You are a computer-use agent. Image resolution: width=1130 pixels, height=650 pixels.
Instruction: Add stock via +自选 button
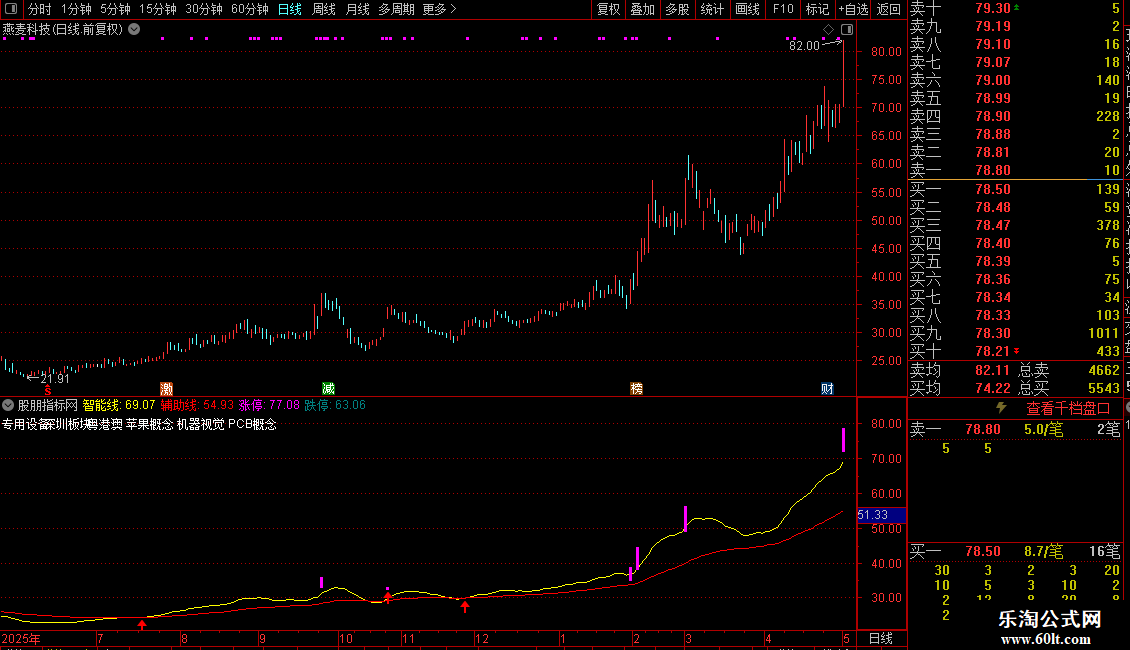(853, 9)
